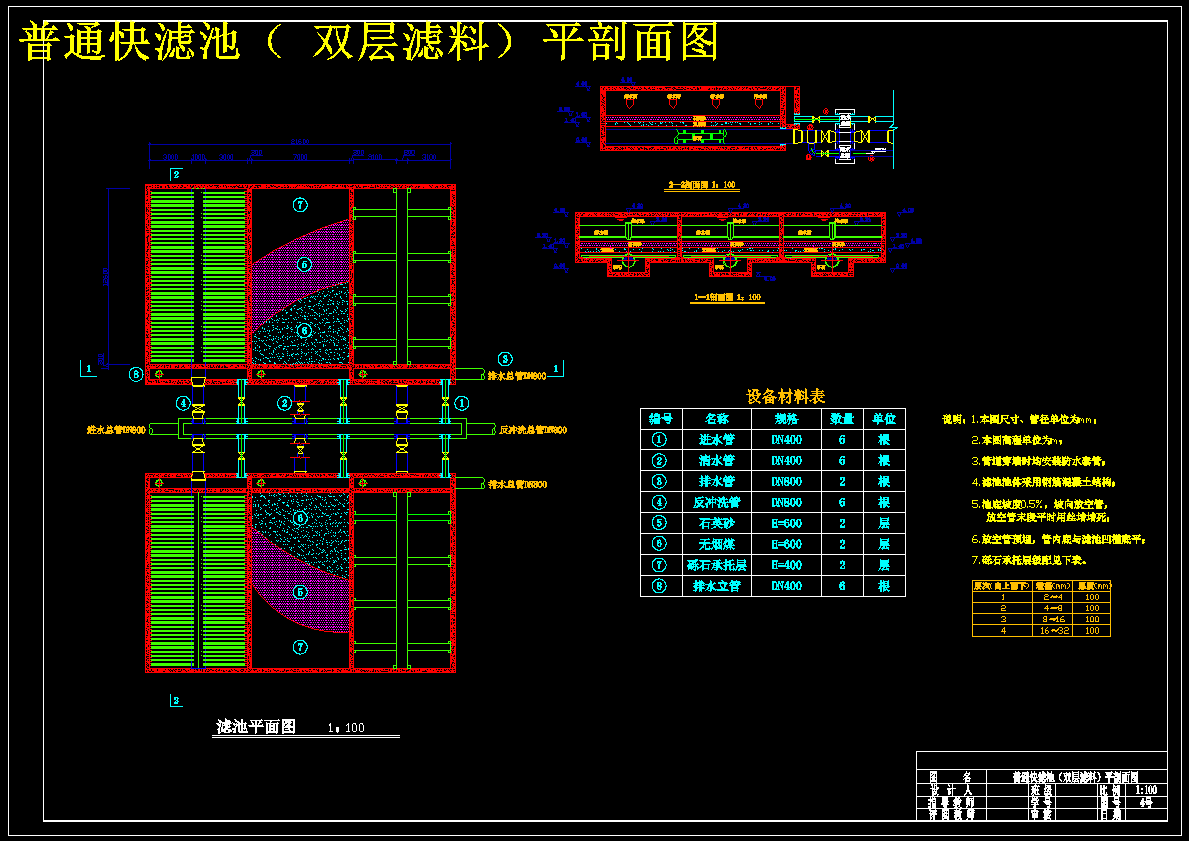Click callout bubble 6 in upper cyan gravel area
The height and width of the screenshot is (841, 1189).
(x=303, y=331)
